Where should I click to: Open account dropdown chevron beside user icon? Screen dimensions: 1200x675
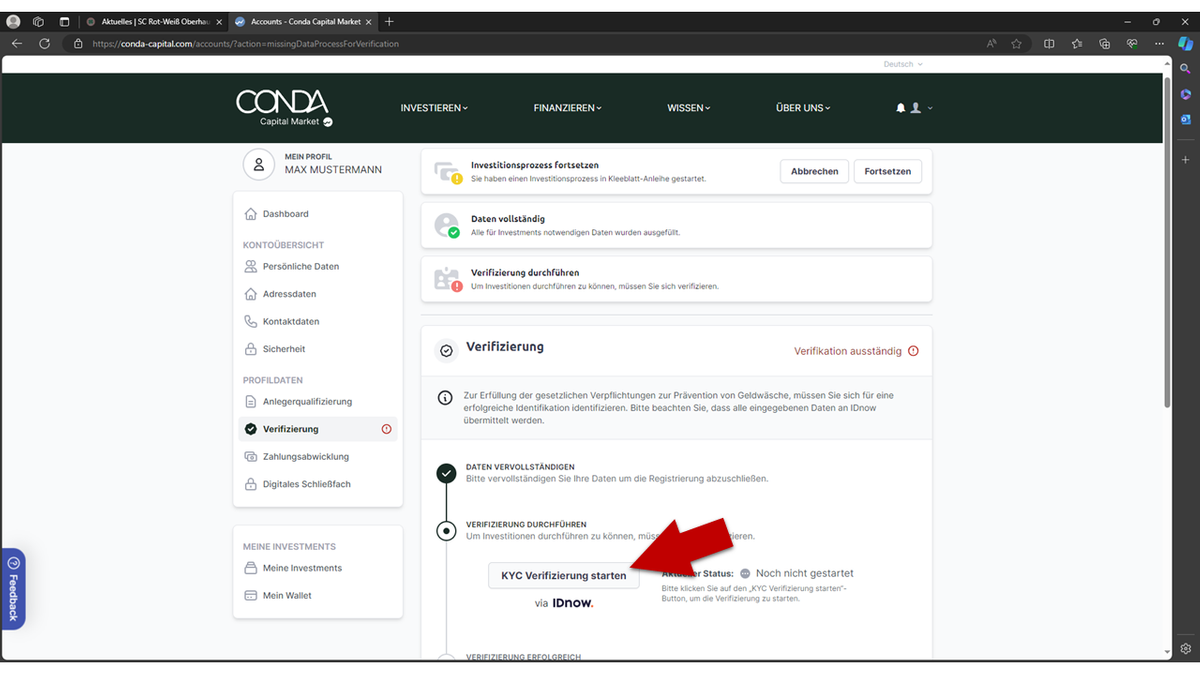tap(930, 108)
